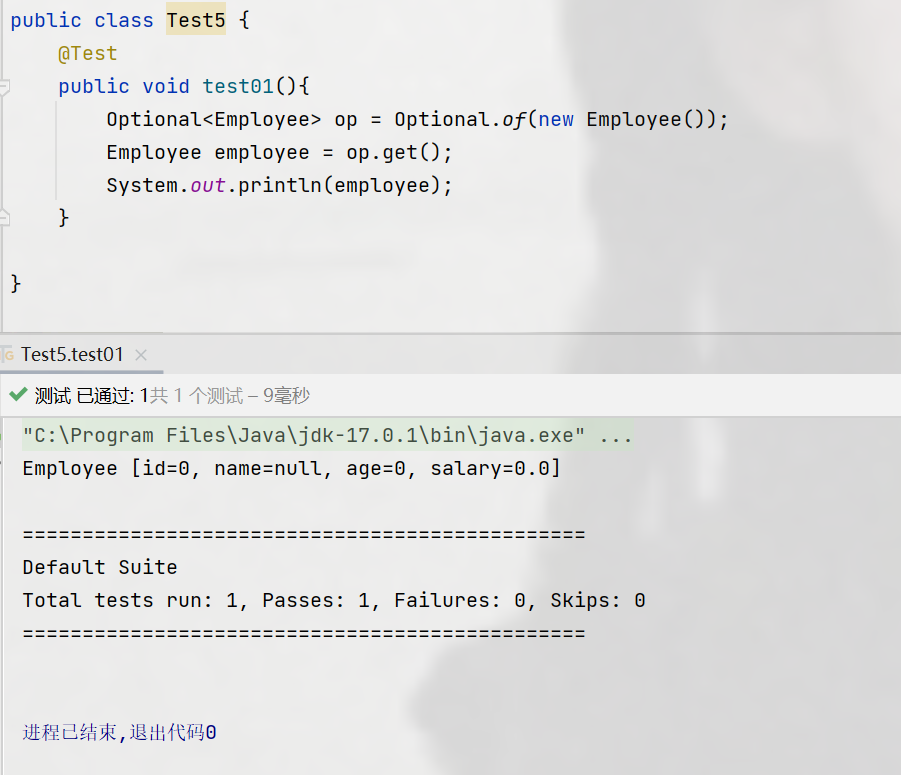Close the Test5.test01 run tab
The height and width of the screenshot is (775, 901).
click(x=141, y=355)
